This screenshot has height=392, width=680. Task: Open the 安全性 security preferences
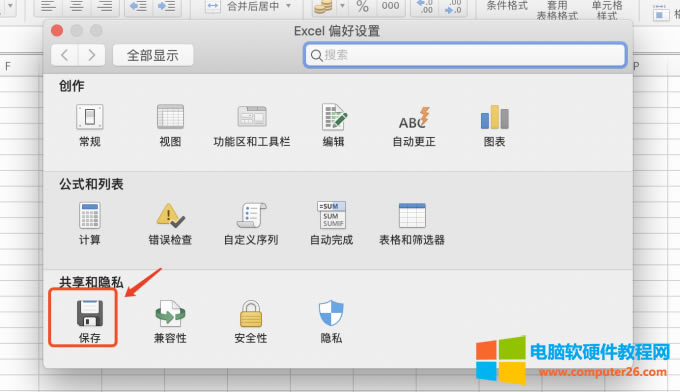tap(251, 322)
